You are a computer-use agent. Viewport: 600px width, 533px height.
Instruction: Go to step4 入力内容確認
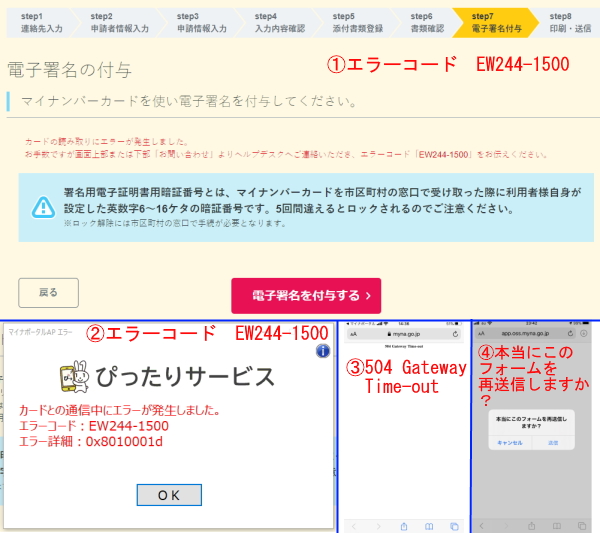[280, 23]
